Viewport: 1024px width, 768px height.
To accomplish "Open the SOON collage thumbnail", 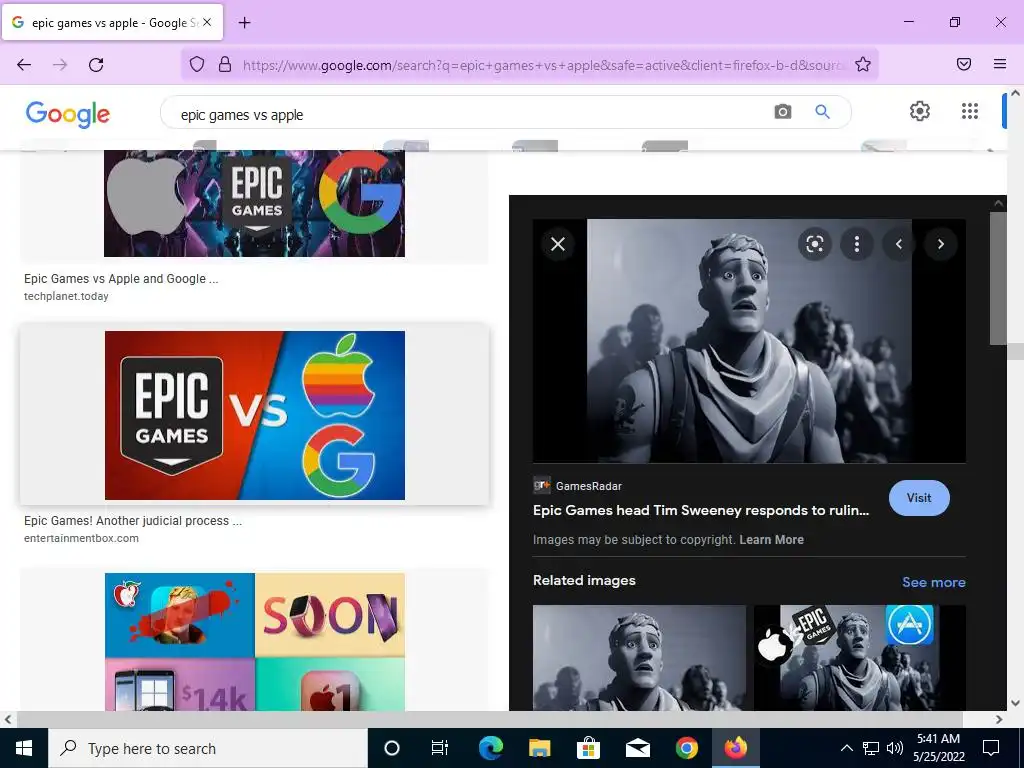I will [255, 642].
